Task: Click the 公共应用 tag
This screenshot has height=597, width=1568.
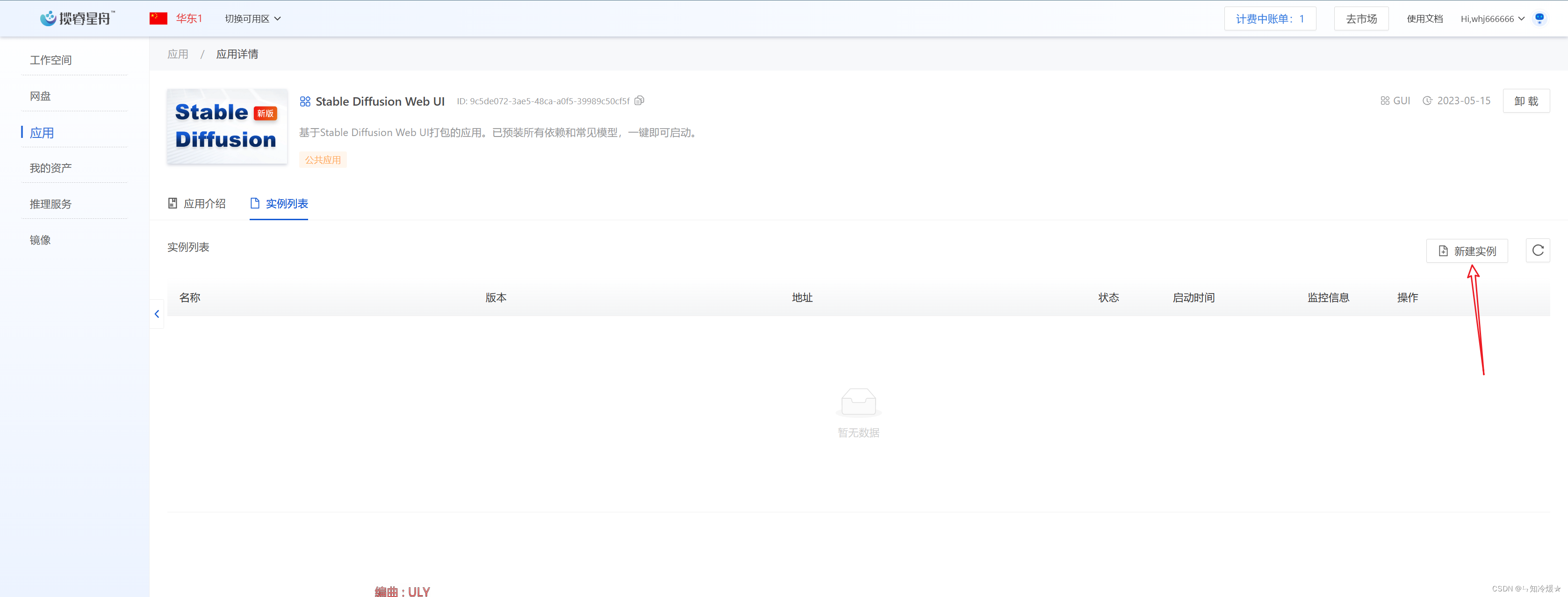Action: 323,159
